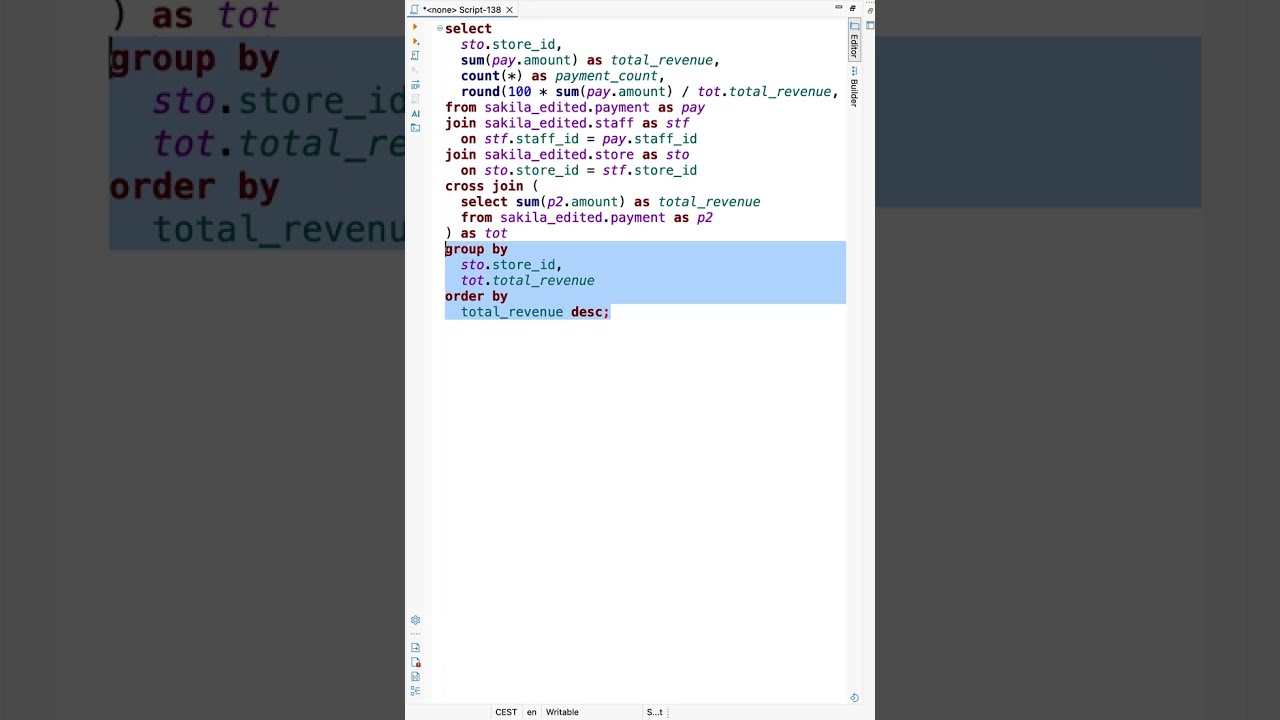This screenshot has height=720, width=1280.
Task: Place cursor on 'from sakila_edited.payment as pay' line
Action: pyautogui.click(x=575, y=107)
